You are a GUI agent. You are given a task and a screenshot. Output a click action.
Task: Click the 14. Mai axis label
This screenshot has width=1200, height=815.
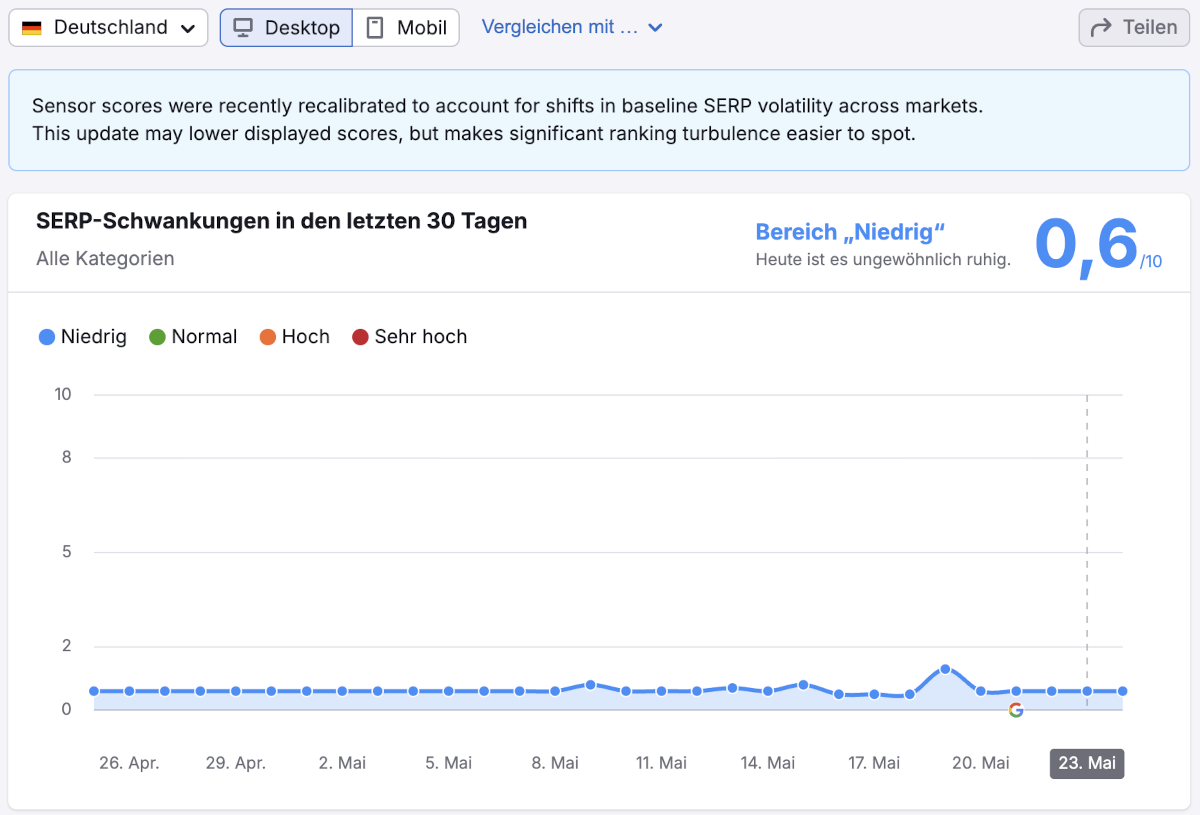pyautogui.click(x=768, y=763)
